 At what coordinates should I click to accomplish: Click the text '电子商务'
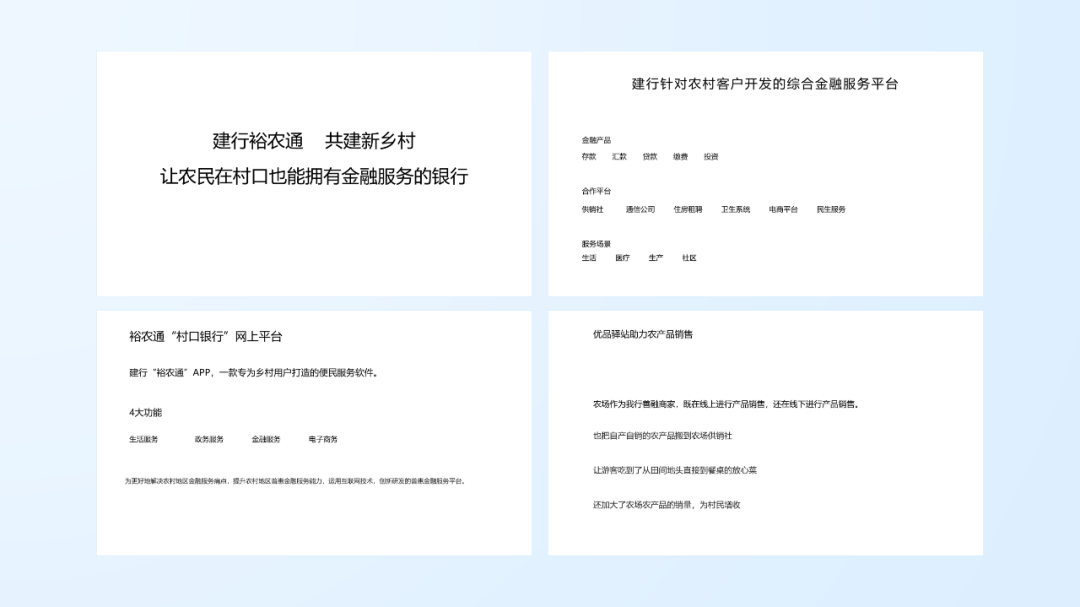323,439
